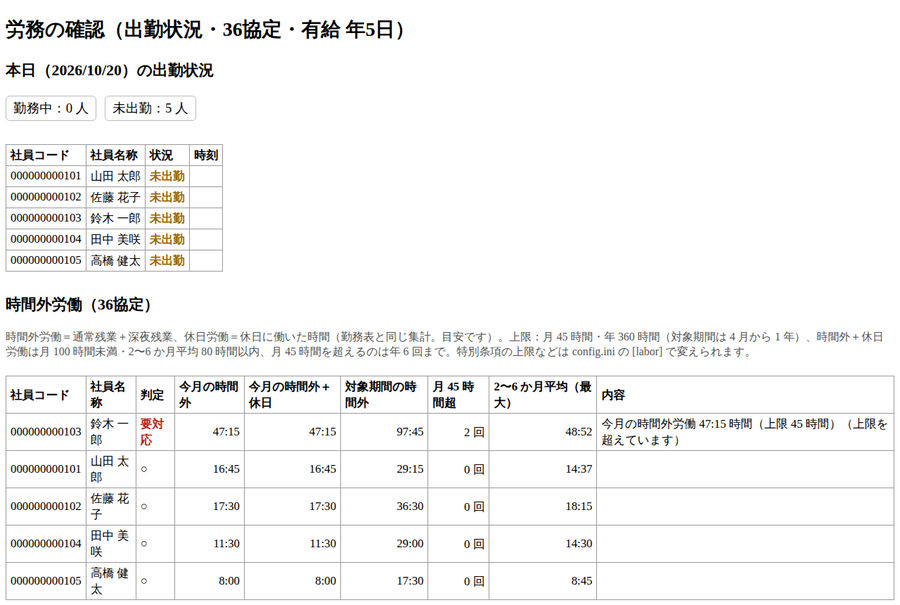Click 田中 美咲 in the attendance table

coord(115,239)
